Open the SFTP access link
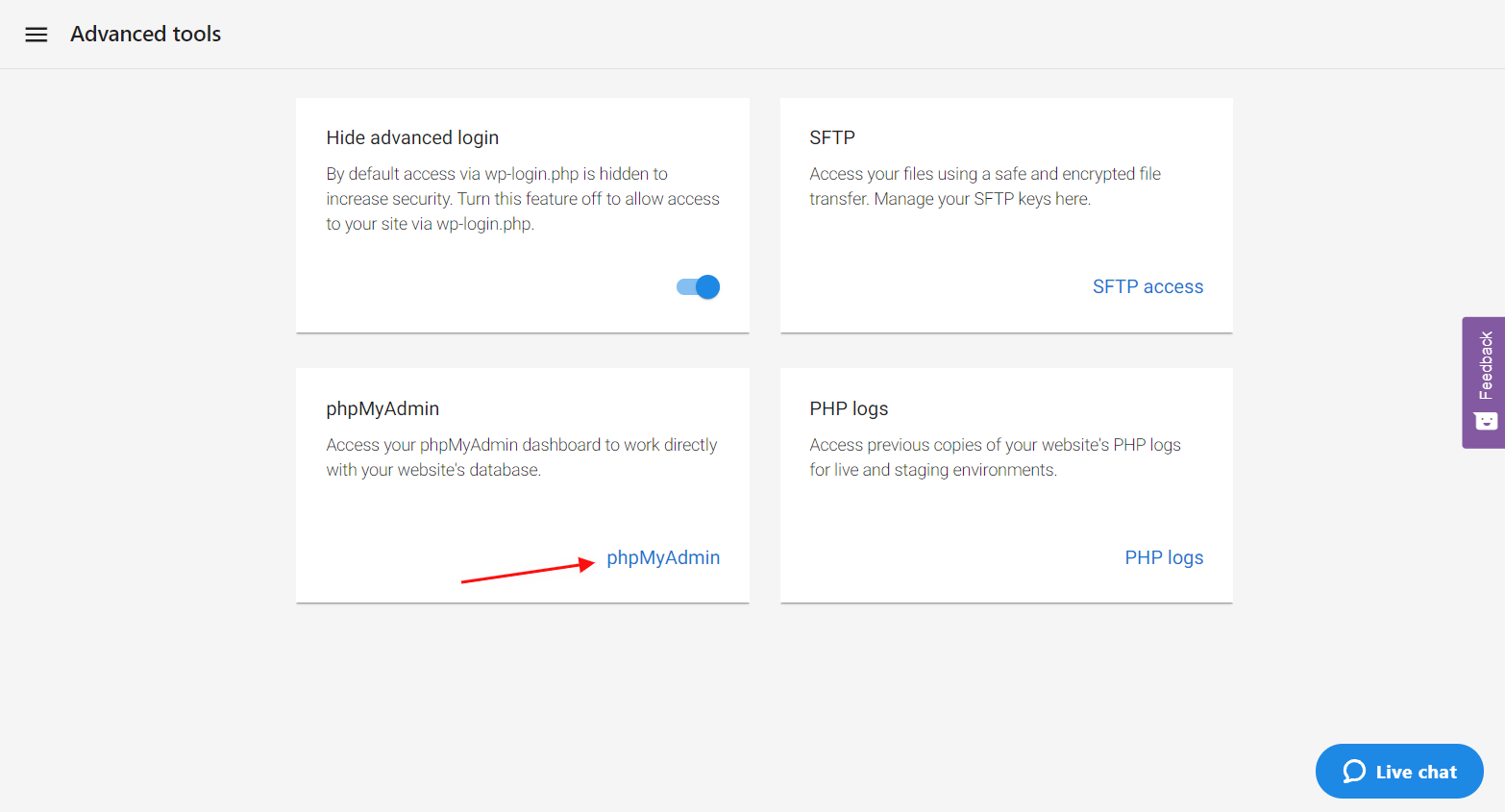The height and width of the screenshot is (812, 1505). coord(1147,286)
